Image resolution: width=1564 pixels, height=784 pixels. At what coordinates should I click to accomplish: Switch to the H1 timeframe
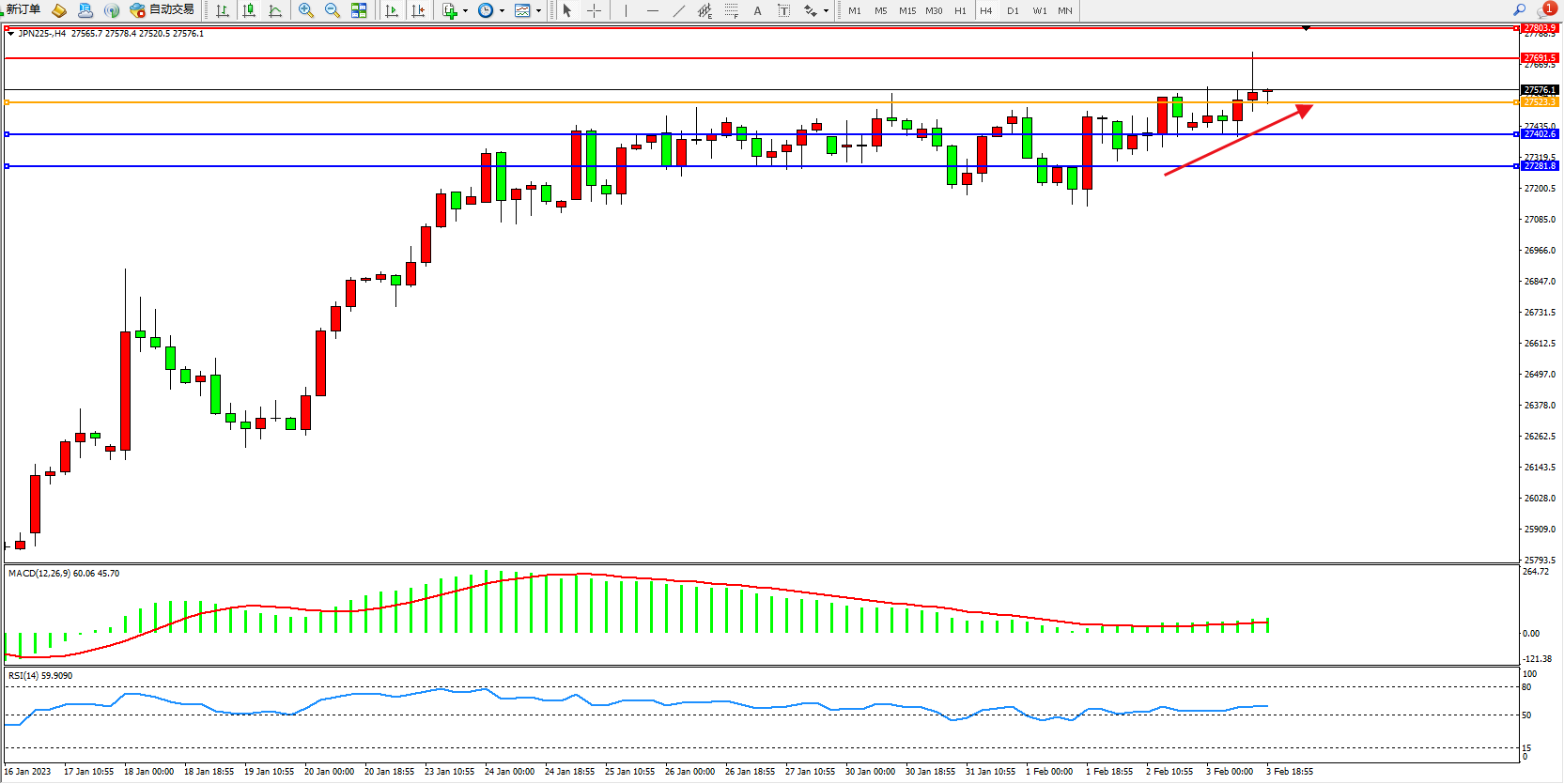click(x=960, y=10)
